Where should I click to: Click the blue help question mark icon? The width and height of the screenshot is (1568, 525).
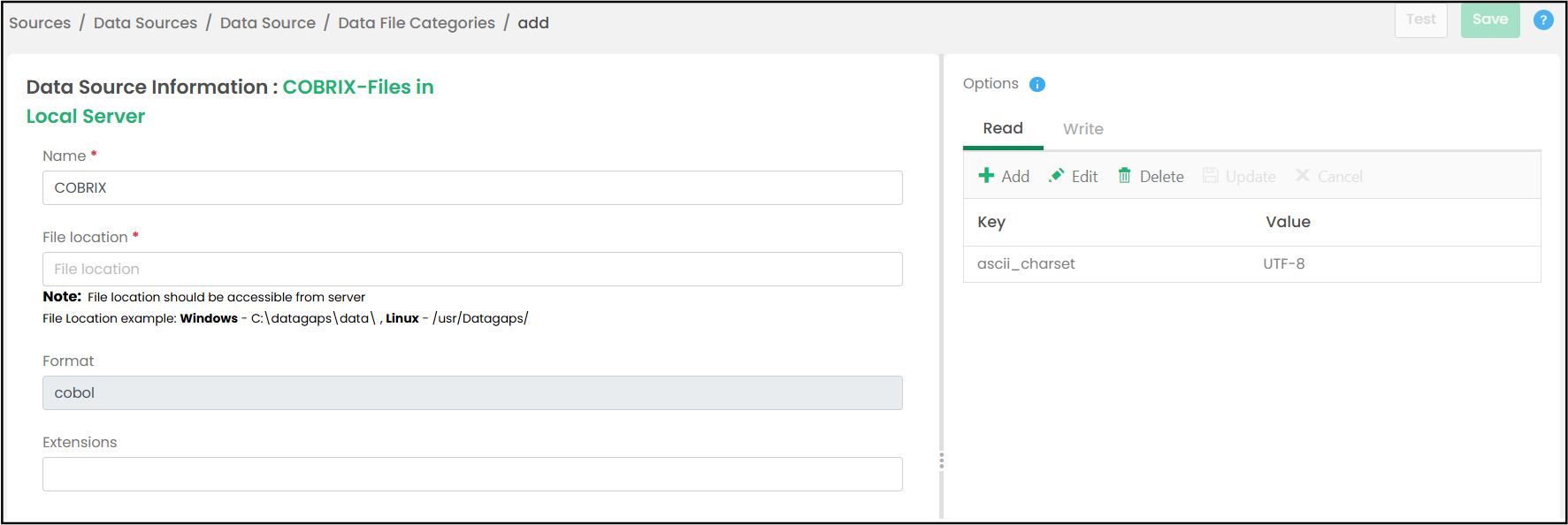(x=1543, y=19)
